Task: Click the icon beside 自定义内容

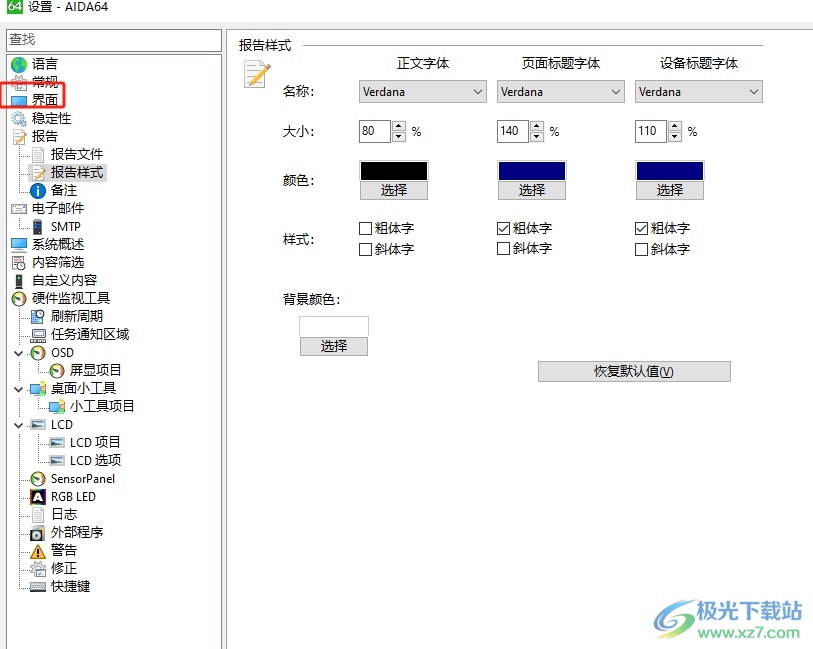Action: point(19,281)
